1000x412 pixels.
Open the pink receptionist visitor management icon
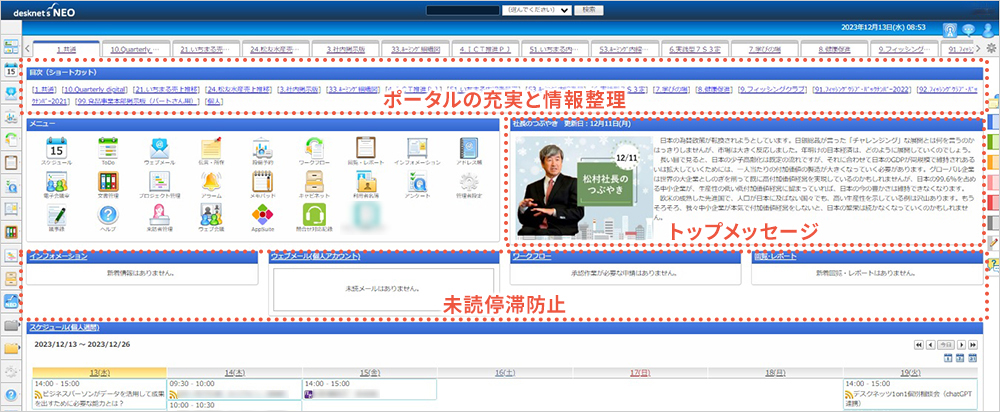pos(159,215)
